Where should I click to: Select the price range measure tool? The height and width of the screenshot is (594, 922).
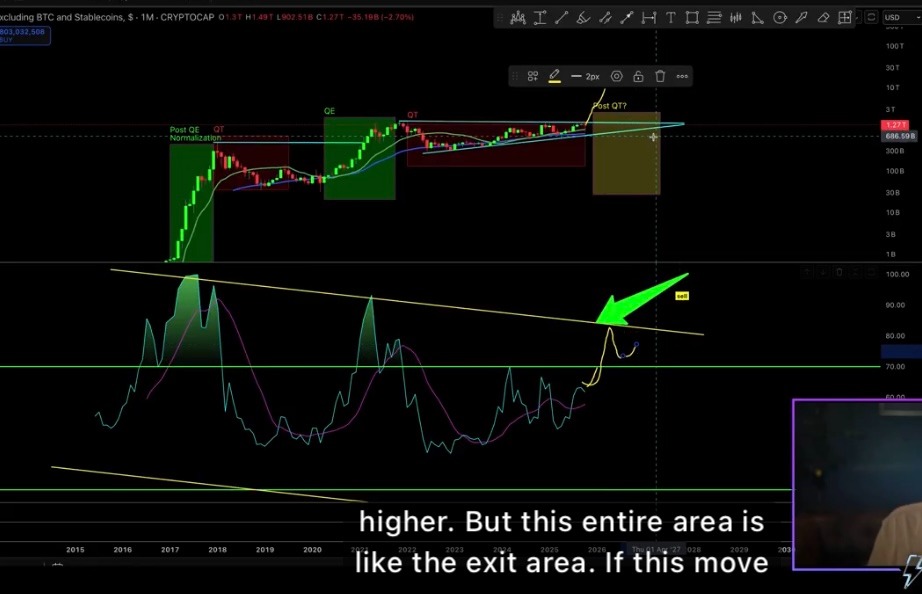click(648, 17)
